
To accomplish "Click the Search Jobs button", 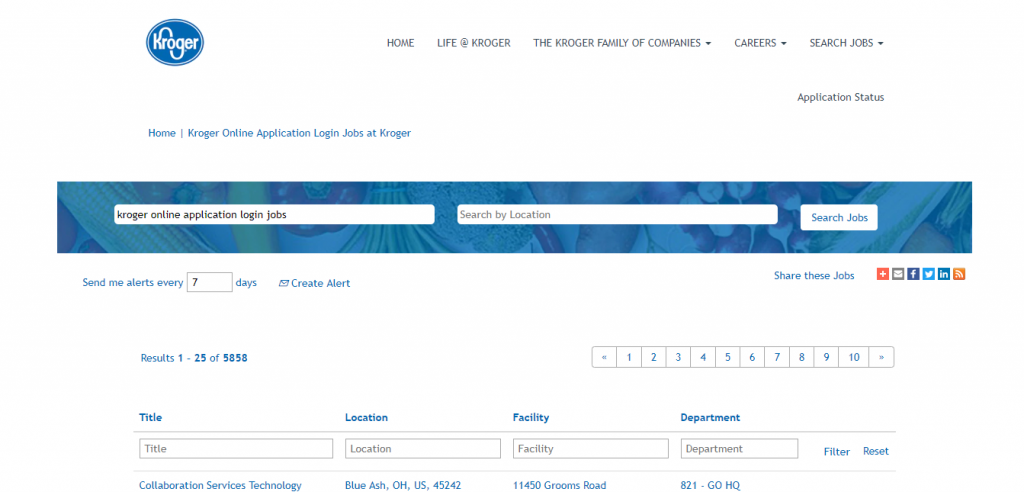I will pyautogui.click(x=839, y=218).
